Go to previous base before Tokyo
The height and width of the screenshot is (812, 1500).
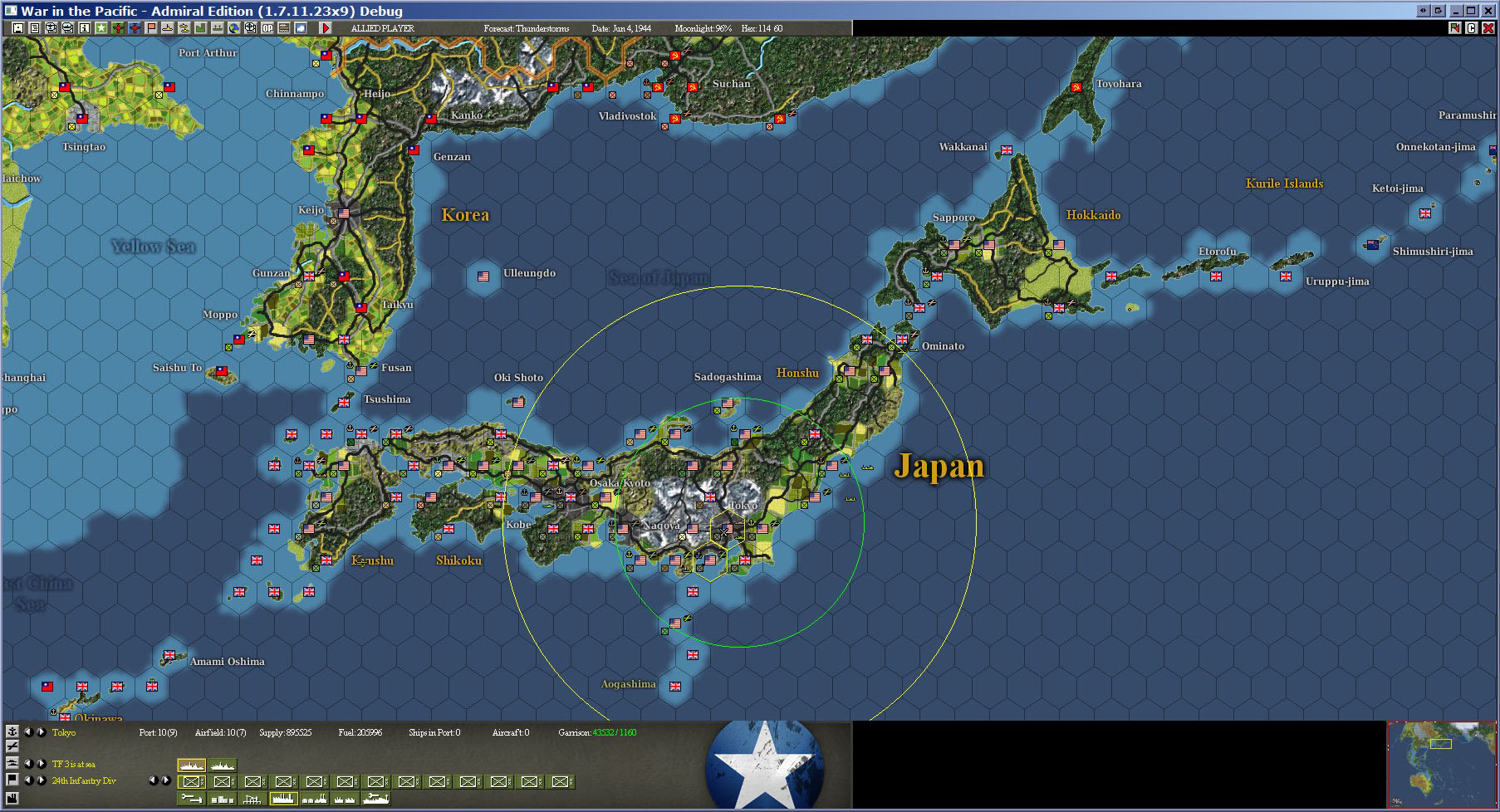pyautogui.click(x=27, y=732)
